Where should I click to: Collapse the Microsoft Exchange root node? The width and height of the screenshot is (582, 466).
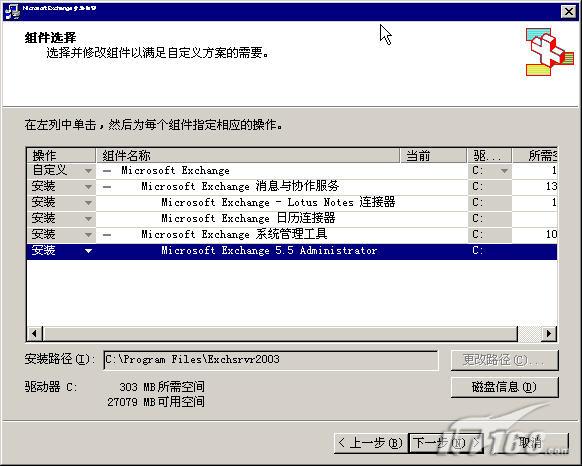pos(107,171)
